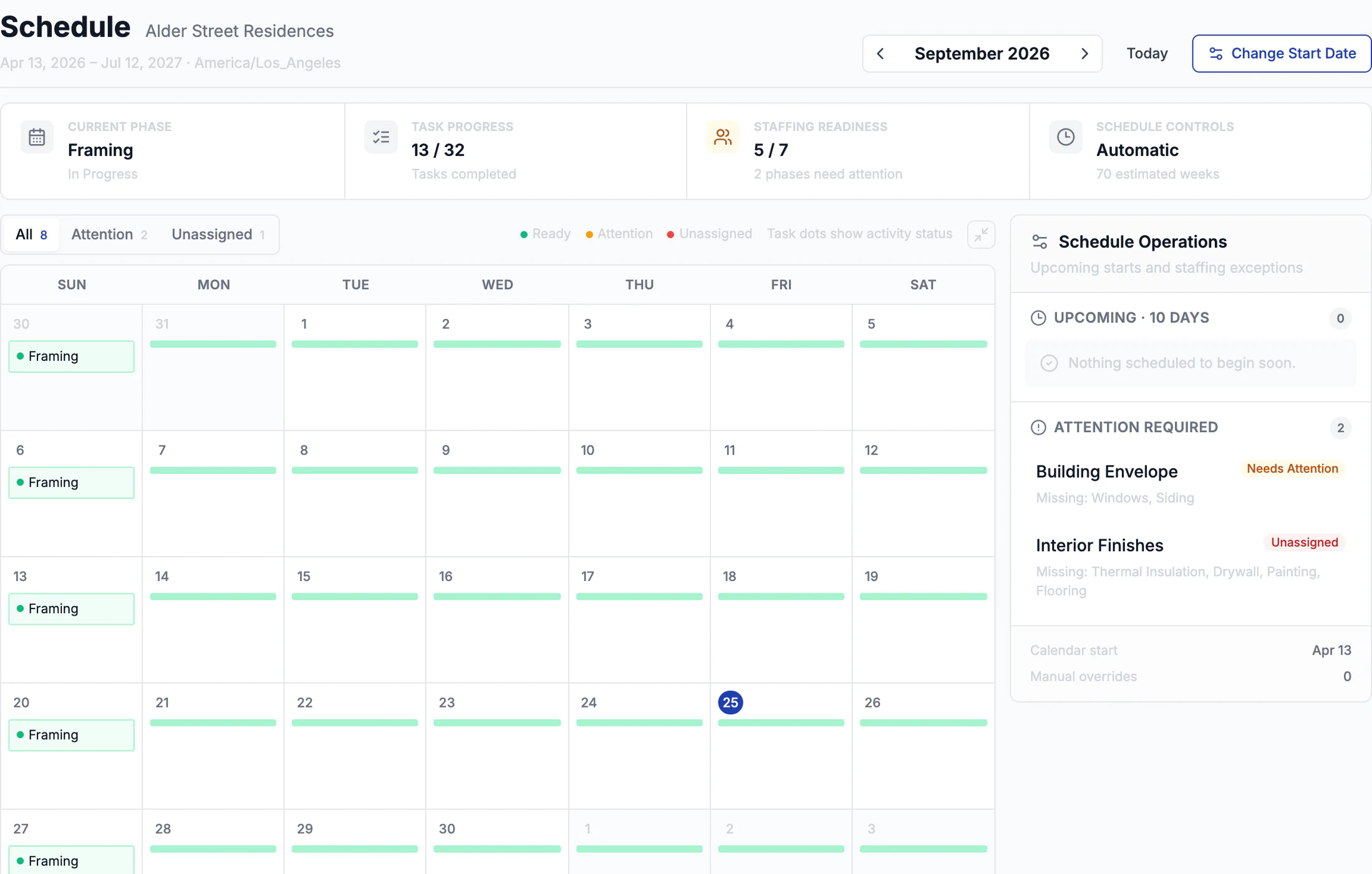Click the Calendar start Apr 13 value
This screenshot has width=1372, height=874.
coord(1331,650)
